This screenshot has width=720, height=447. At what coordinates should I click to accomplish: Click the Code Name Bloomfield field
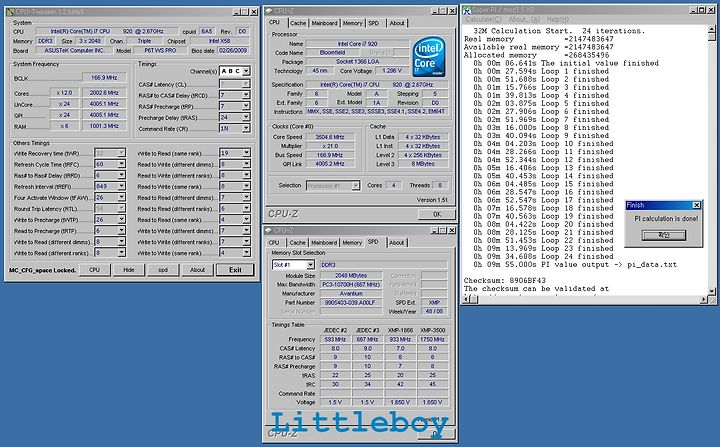pos(332,52)
